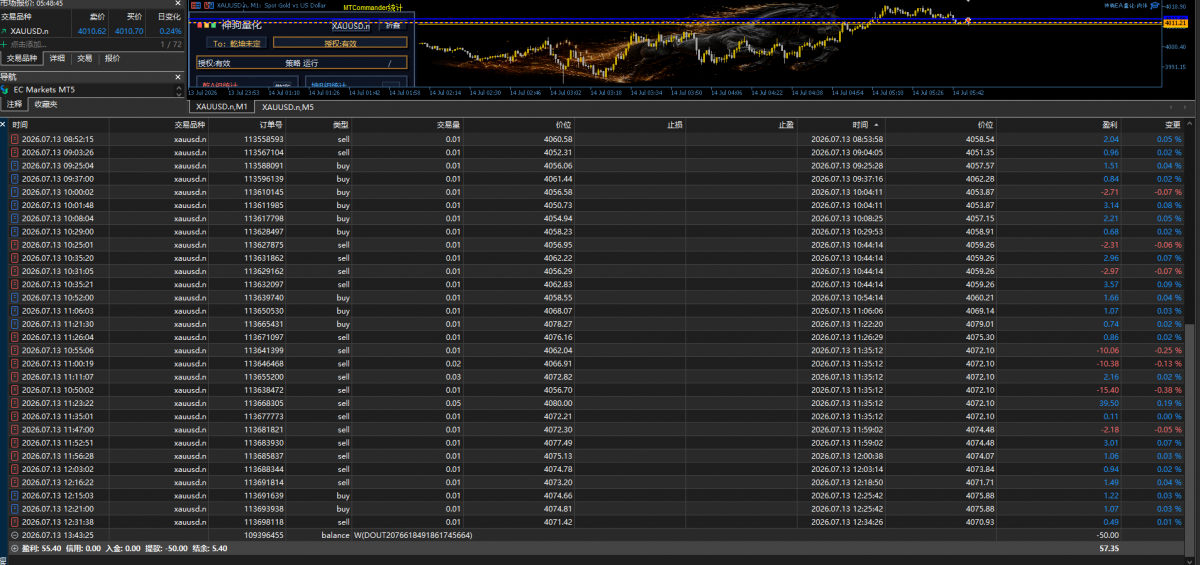Close the Navigator panel
This screenshot has width=1200, height=565.
[177, 77]
